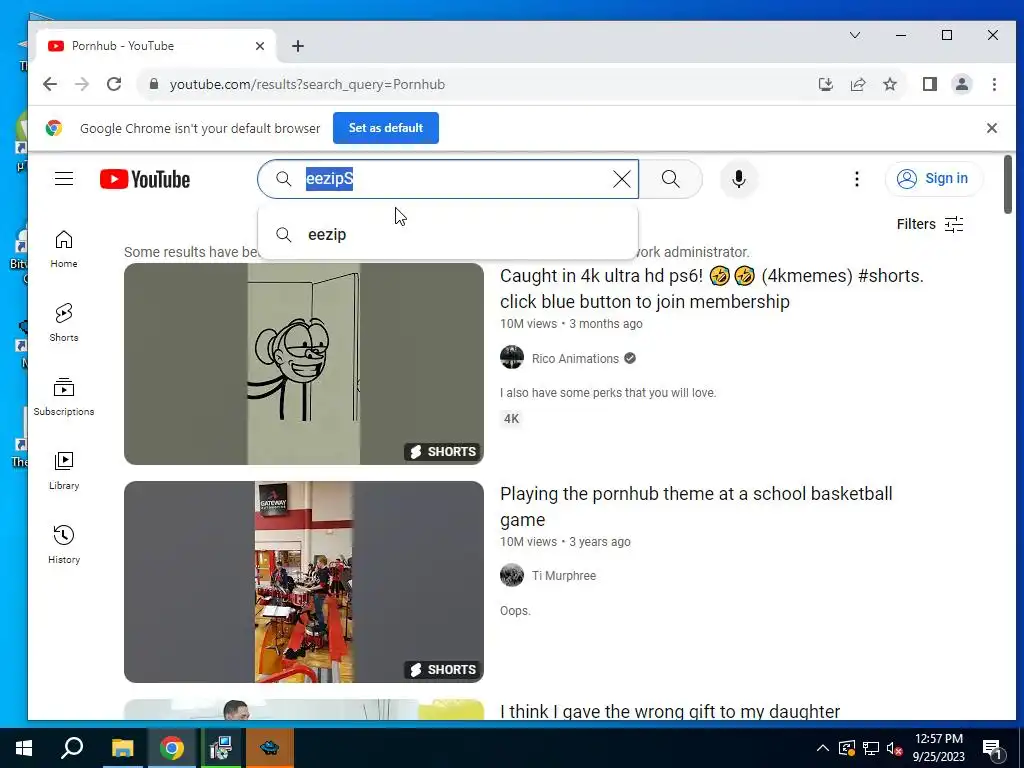Open YouTube settings three-dot menu
1024x768 pixels.
coord(857,179)
